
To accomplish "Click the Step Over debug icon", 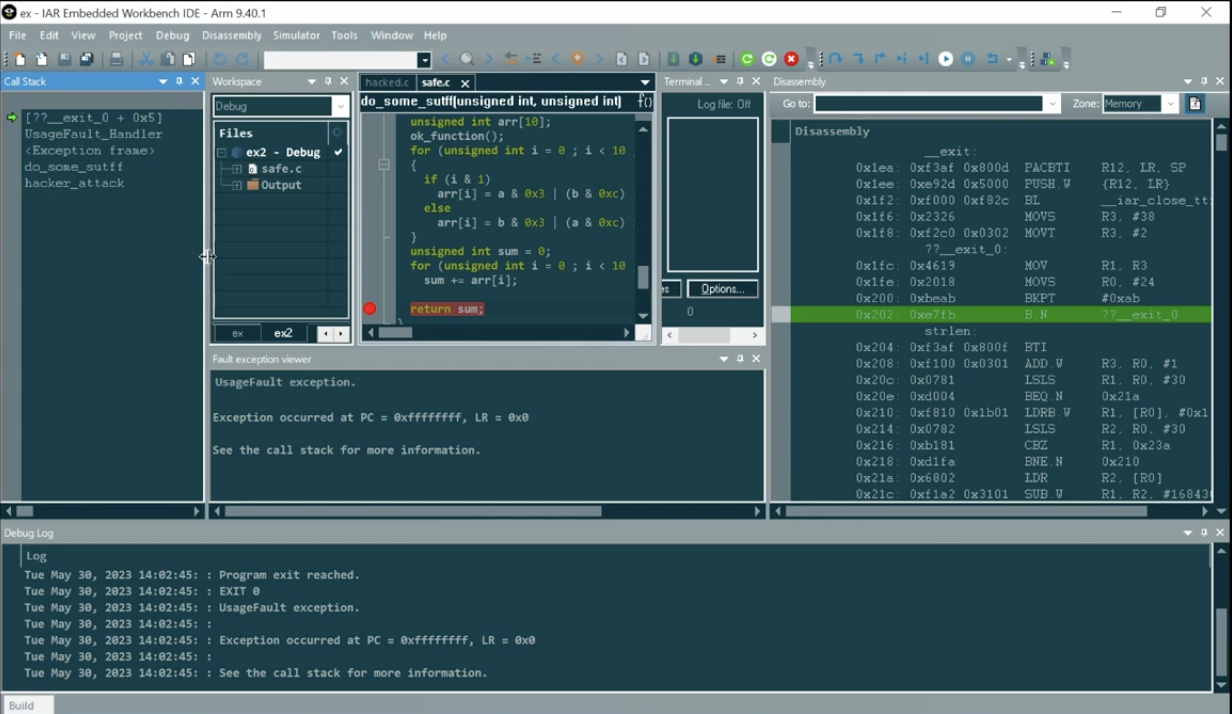I will click(835, 59).
